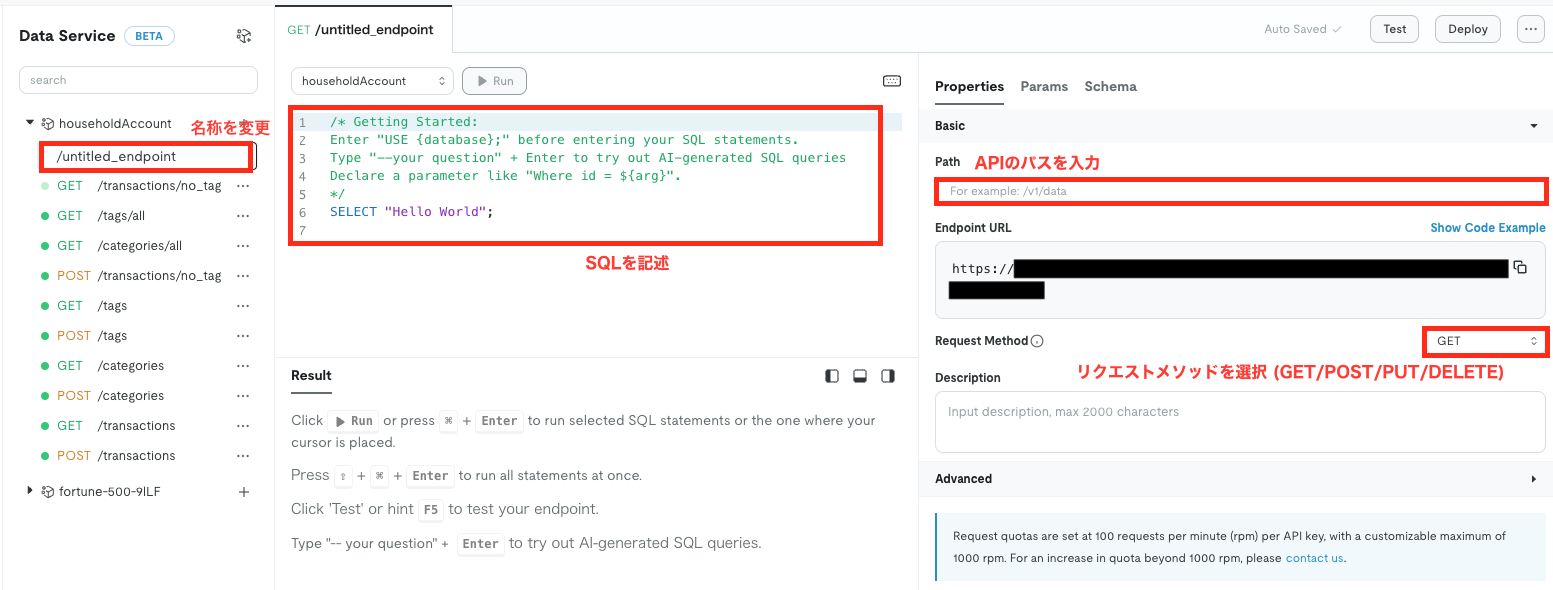Expand the fortune-500-9ILF tree node
Image resolution: width=1553 pixels, height=590 pixels.
click(x=30, y=491)
